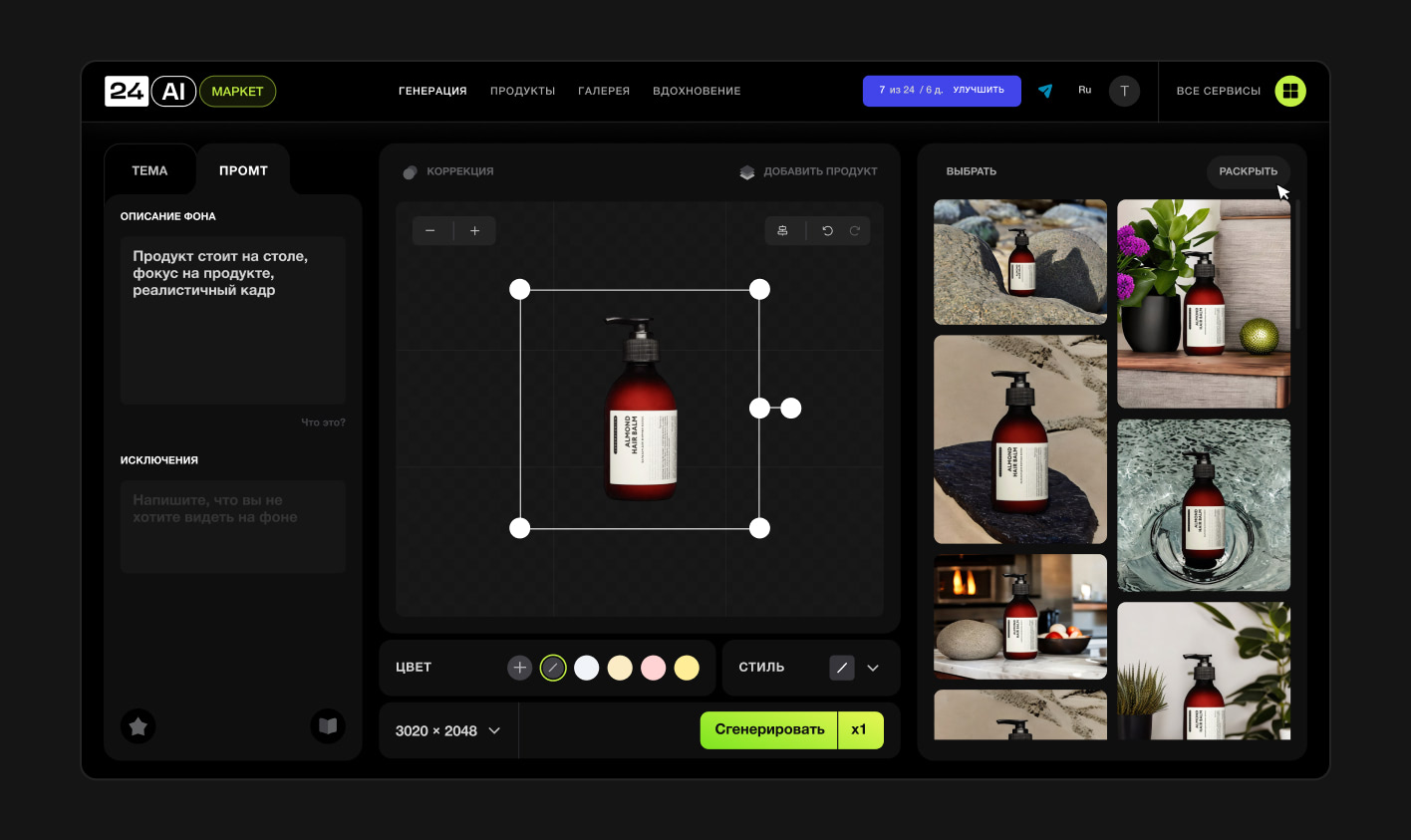1411x840 pixels.
Task: Click the undo arrow icon on canvas
Action: pyautogui.click(x=827, y=231)
